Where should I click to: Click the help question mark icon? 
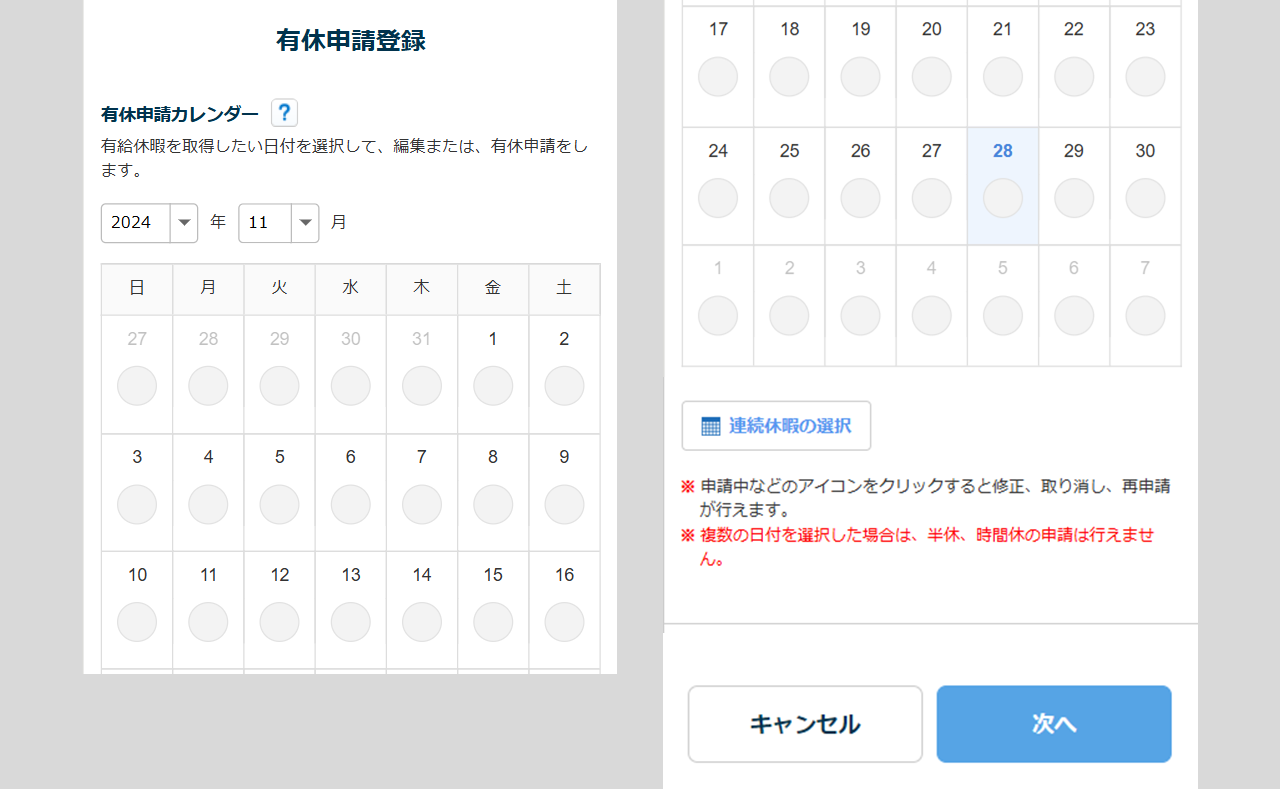click(284, 113)
